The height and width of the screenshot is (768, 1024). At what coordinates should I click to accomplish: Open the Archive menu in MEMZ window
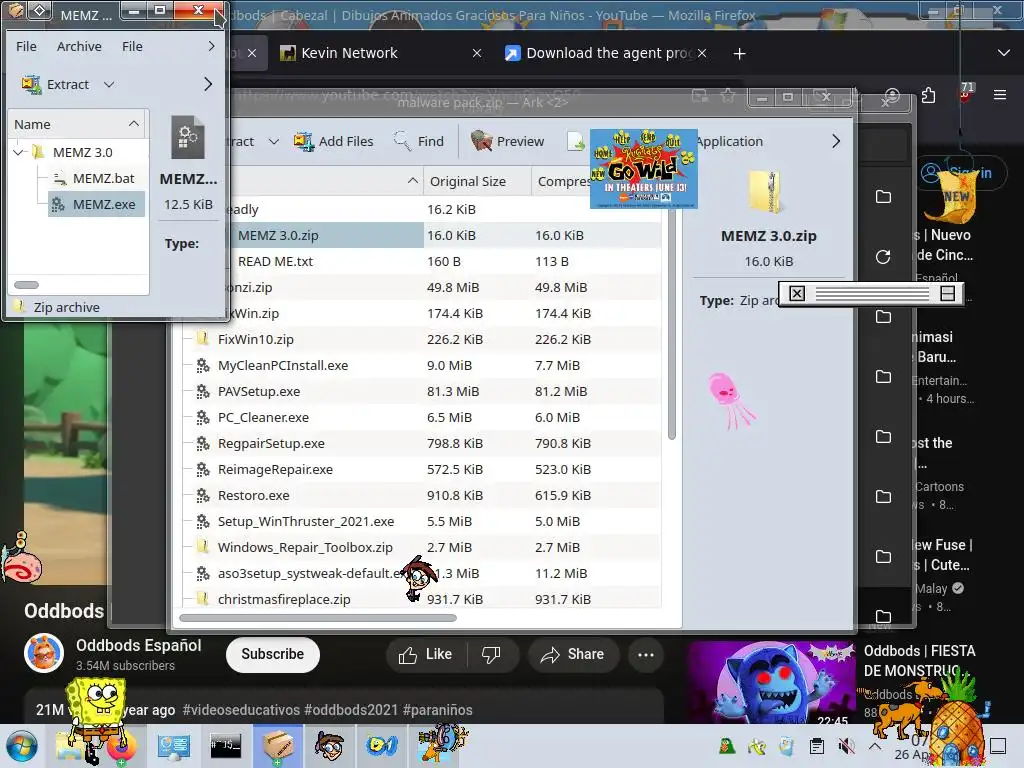79,46
